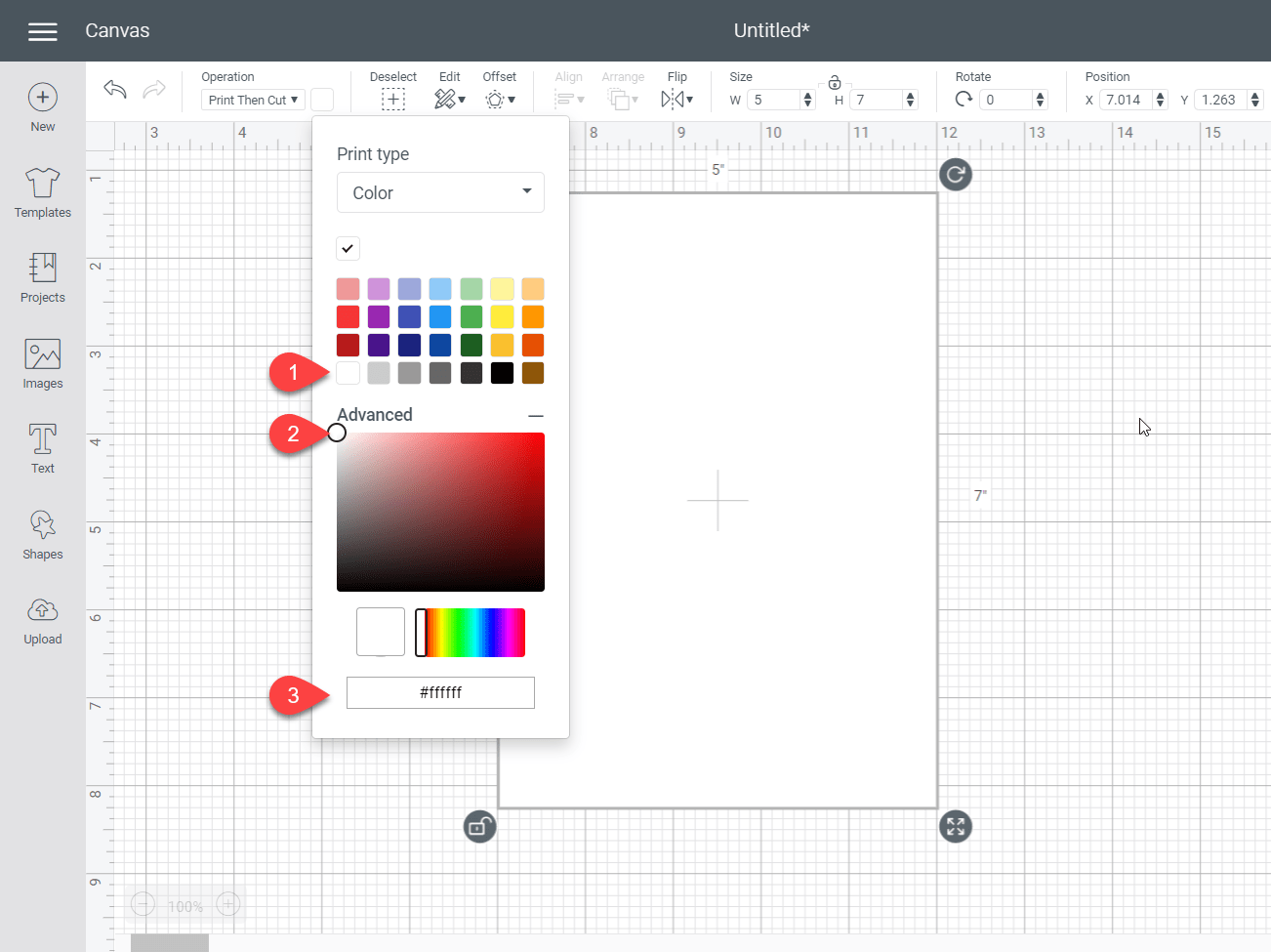Toggle the unlock handle on the canvas shape
Screen dimensions: 1271x952
click(x=479, y=827)
